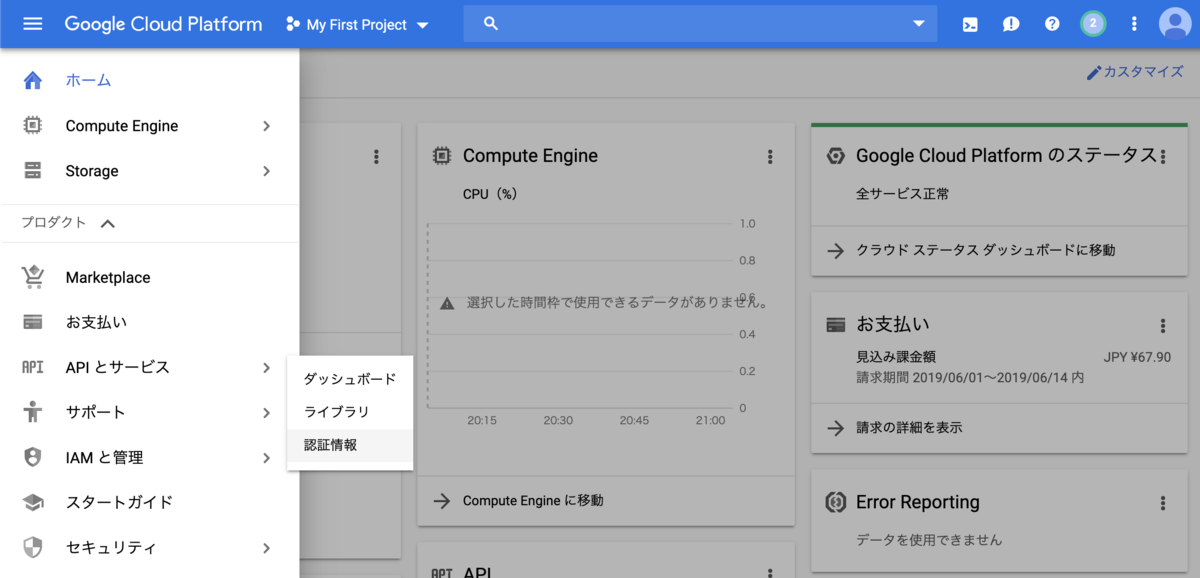Click the Error Reporting hexagon icon

tap(836, 502)
